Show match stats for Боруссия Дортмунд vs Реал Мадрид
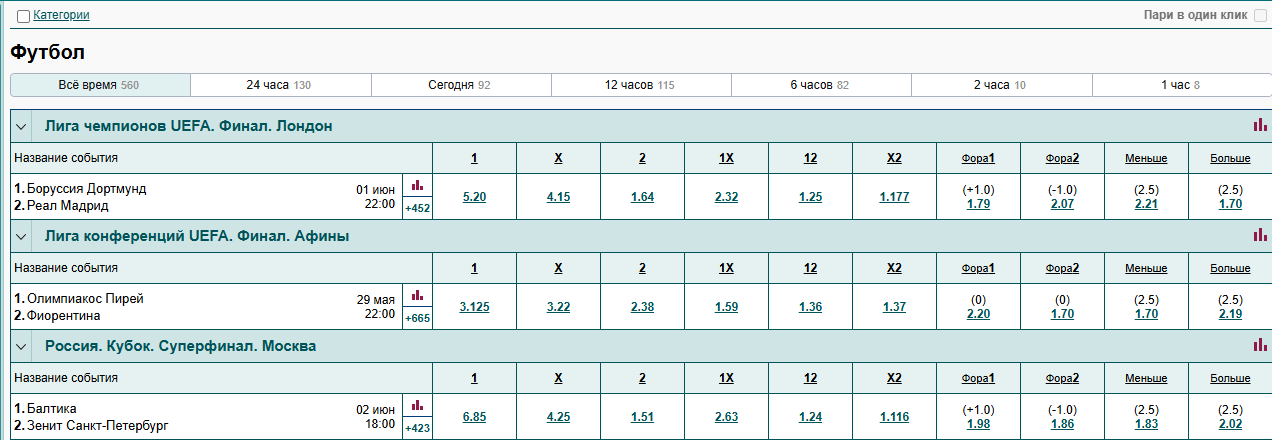 click(417, 185)
